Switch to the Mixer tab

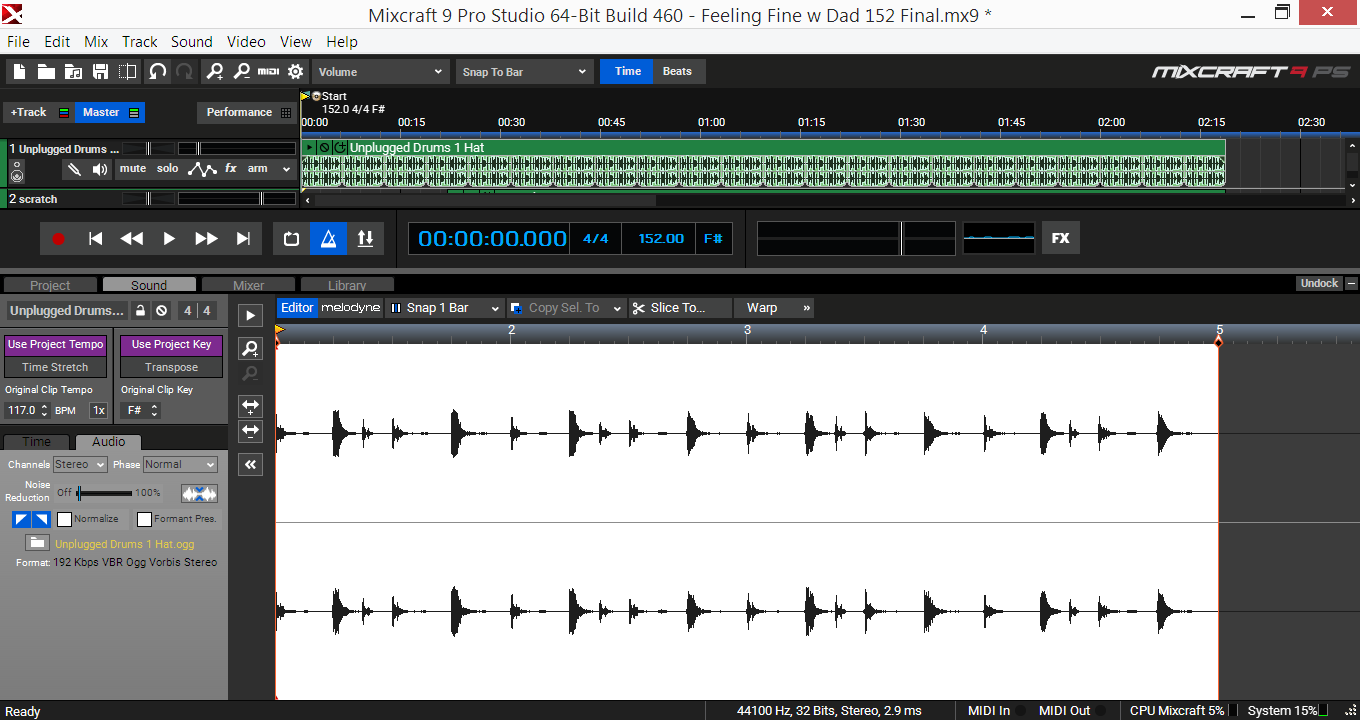click(249, 285)
